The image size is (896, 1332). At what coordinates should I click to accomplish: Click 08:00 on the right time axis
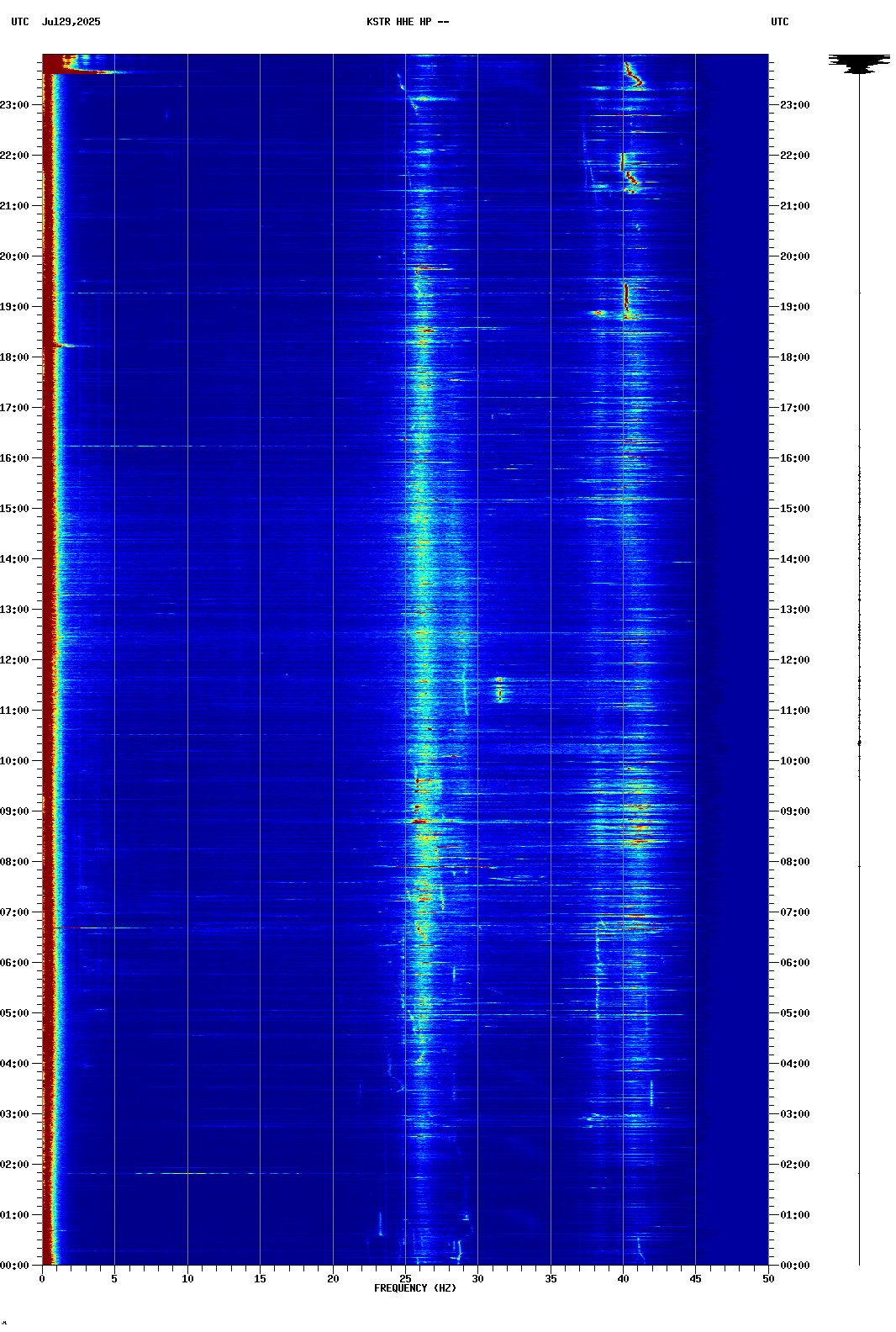click(x=795, y=862)
